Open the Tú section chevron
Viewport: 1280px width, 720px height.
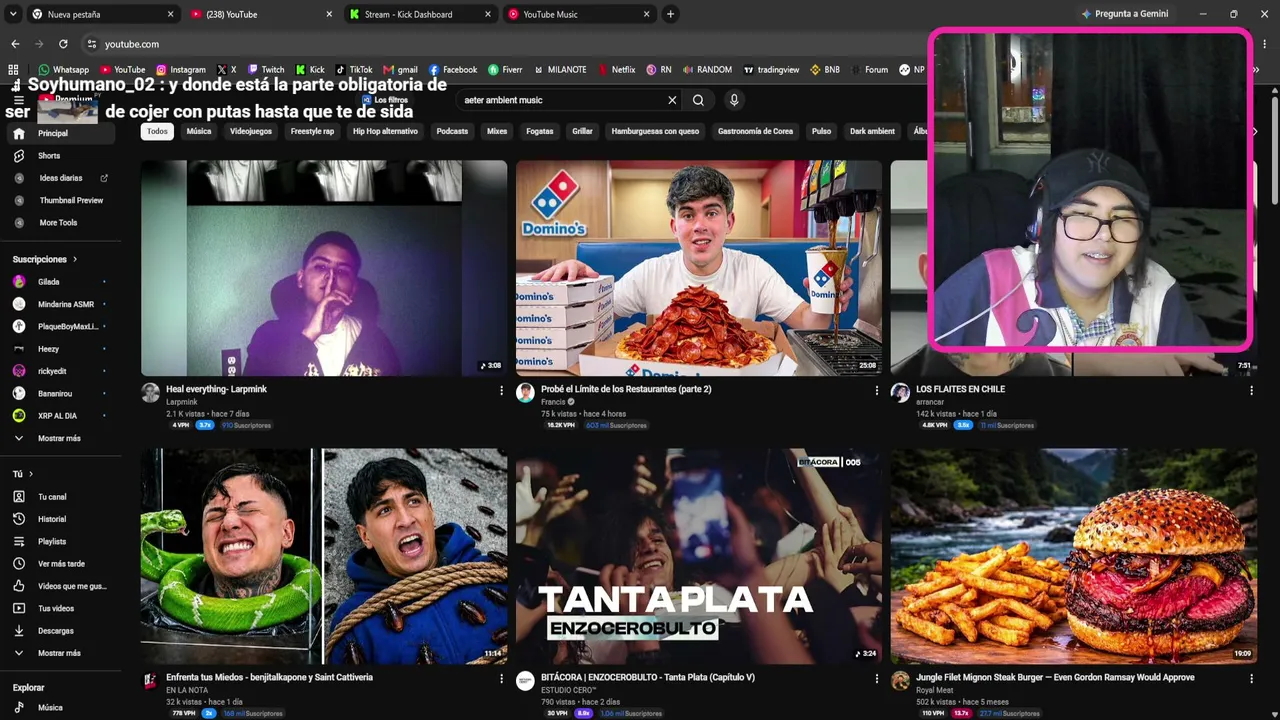click(31, 474)
